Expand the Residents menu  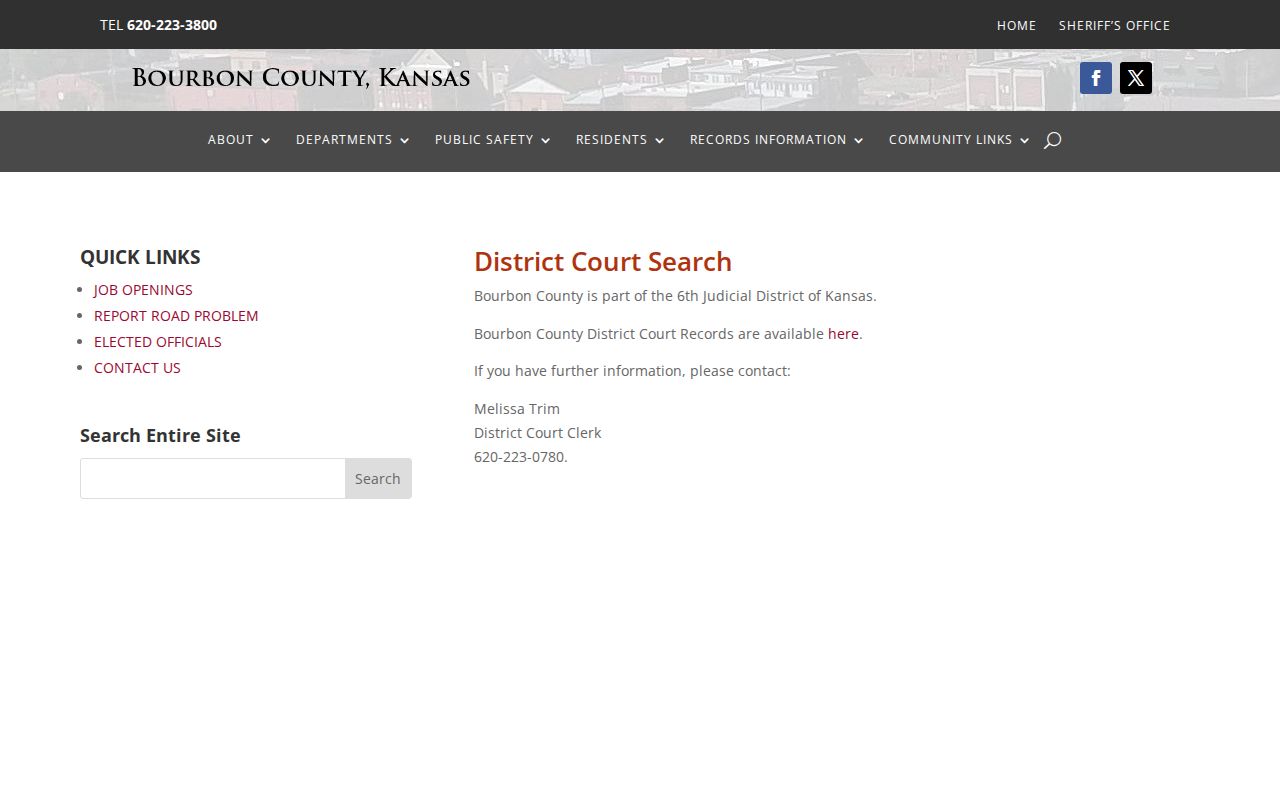point(620,140)
